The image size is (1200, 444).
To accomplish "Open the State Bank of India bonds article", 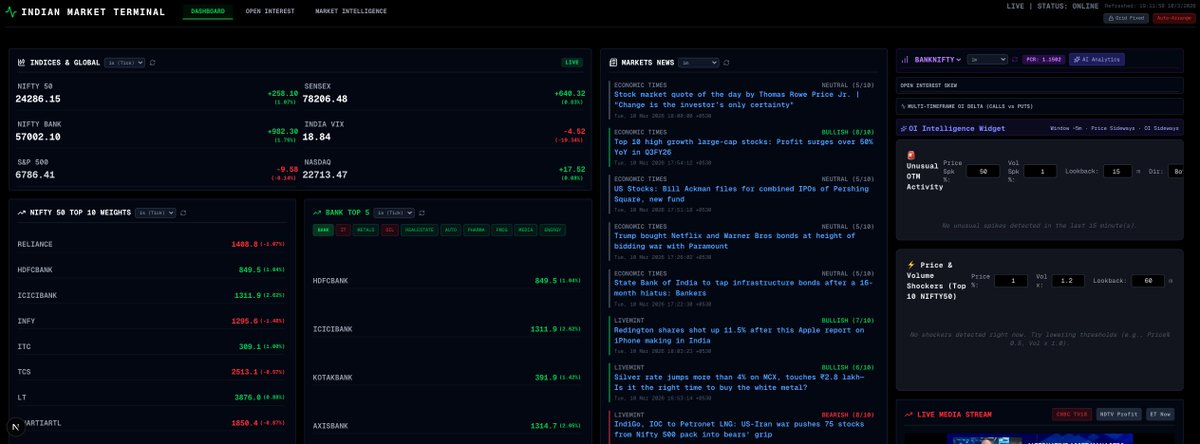I will tap(744, 288).
